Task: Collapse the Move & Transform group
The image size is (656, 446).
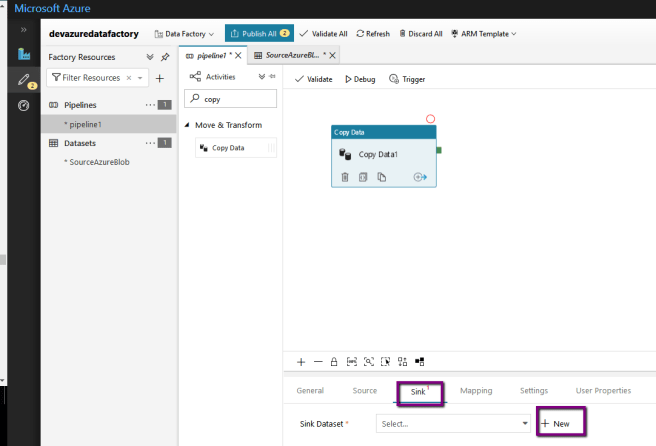Action: point(187,125)
